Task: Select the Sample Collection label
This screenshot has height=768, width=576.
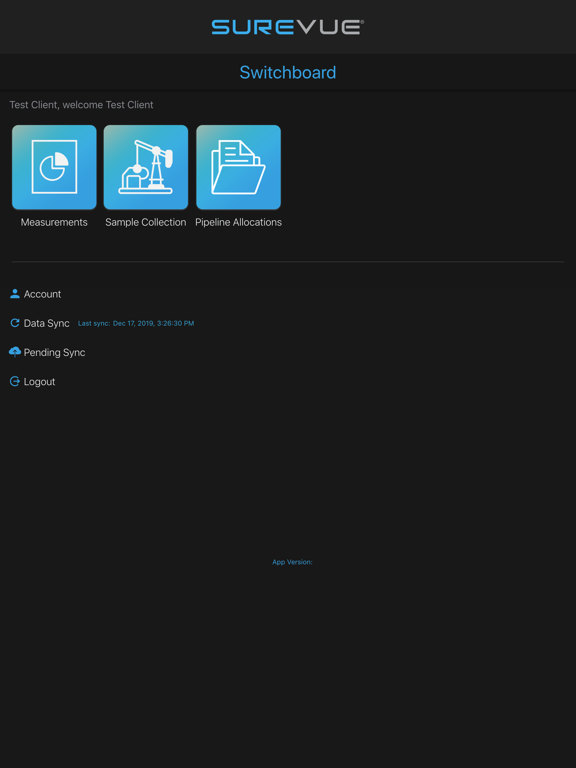Action: pyautogui.click(x=146, y=222)
